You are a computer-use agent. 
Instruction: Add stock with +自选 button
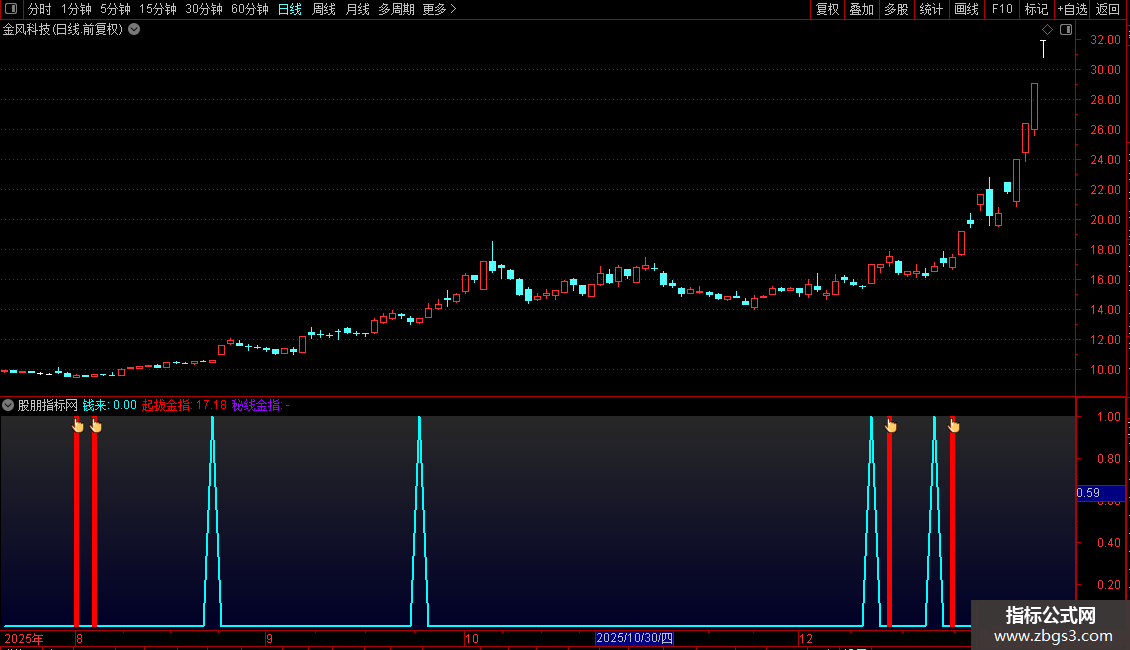pos(1072,9)
